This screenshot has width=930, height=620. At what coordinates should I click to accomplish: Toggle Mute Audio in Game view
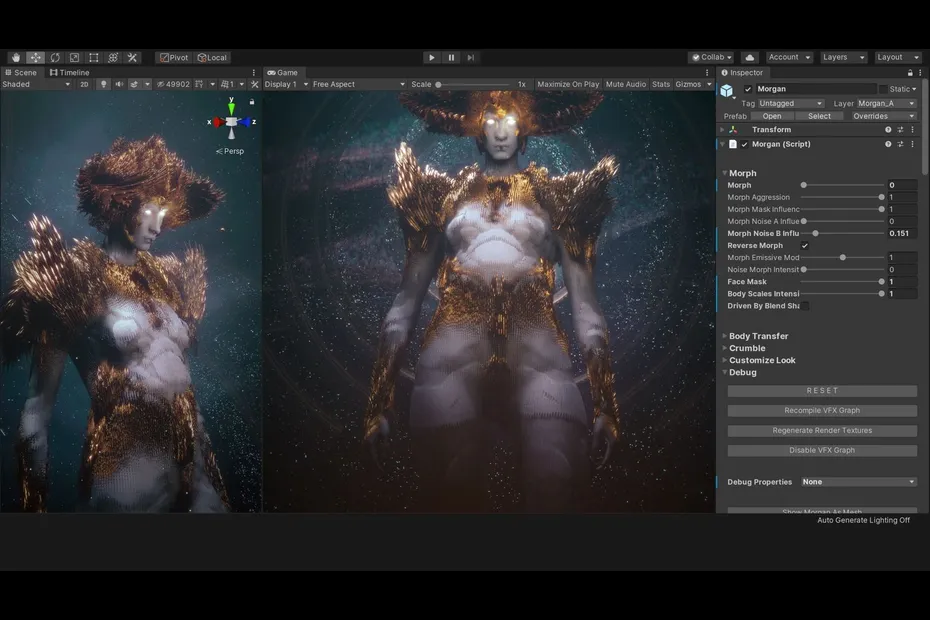click(626, 84)
